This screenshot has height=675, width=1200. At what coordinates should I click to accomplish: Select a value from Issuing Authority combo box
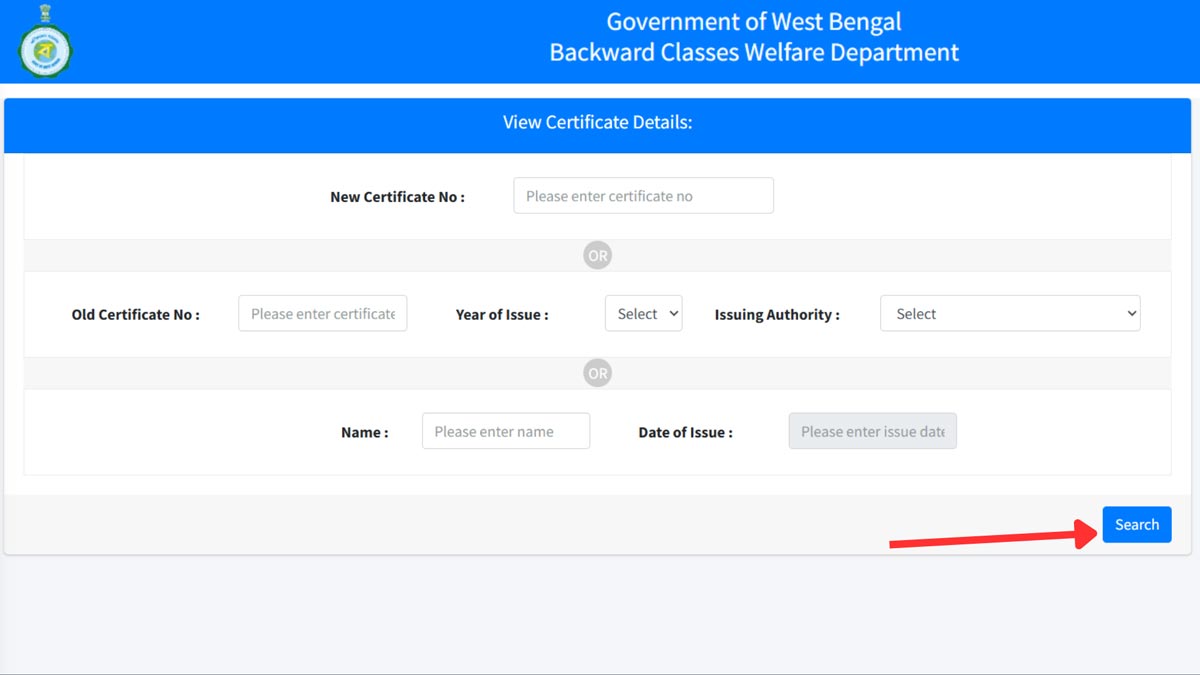coord(1009,313)
